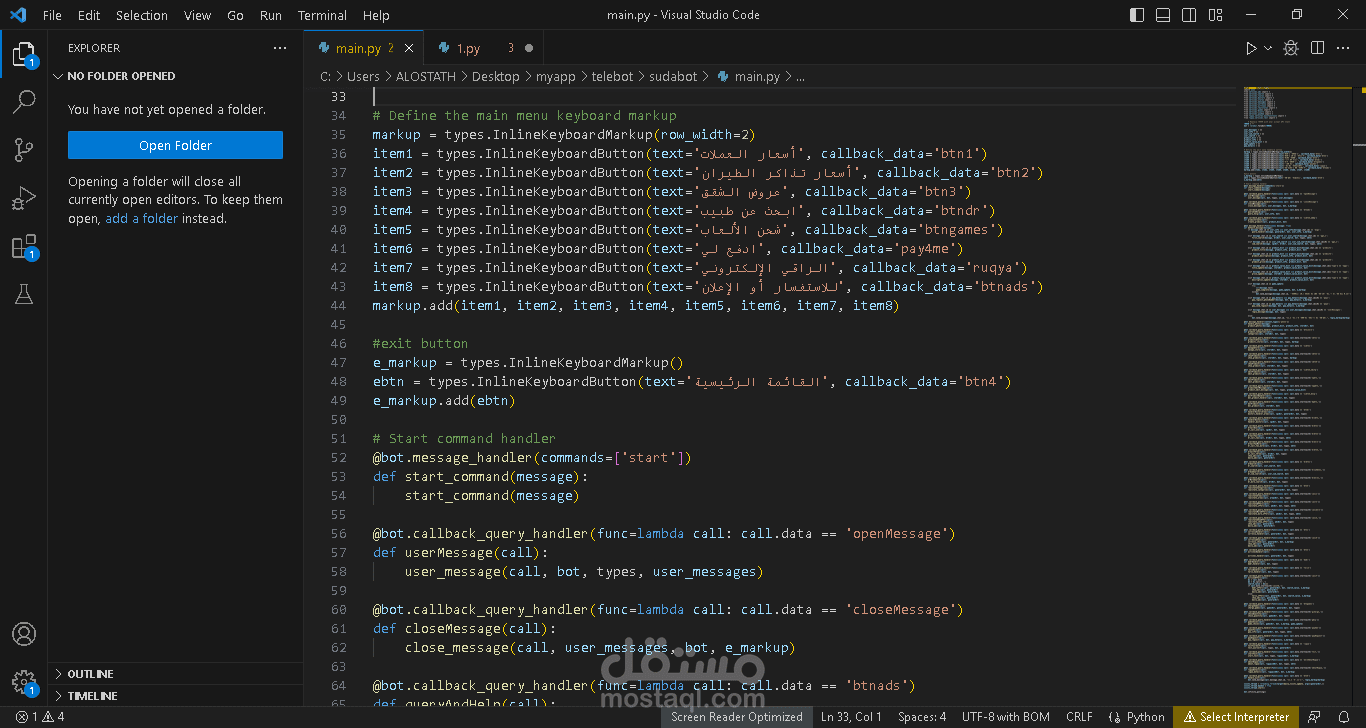Click the add a folder link

click(x=142, y=218)
